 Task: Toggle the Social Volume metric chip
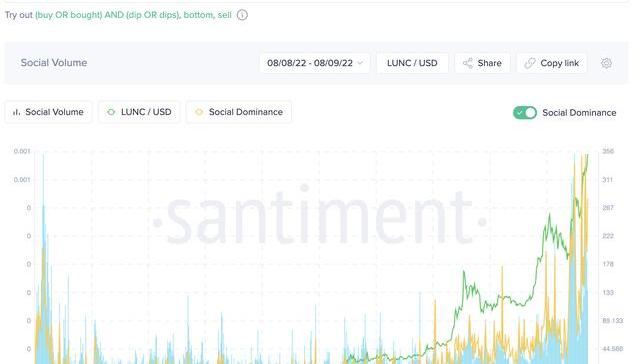[x=48, y=112]
